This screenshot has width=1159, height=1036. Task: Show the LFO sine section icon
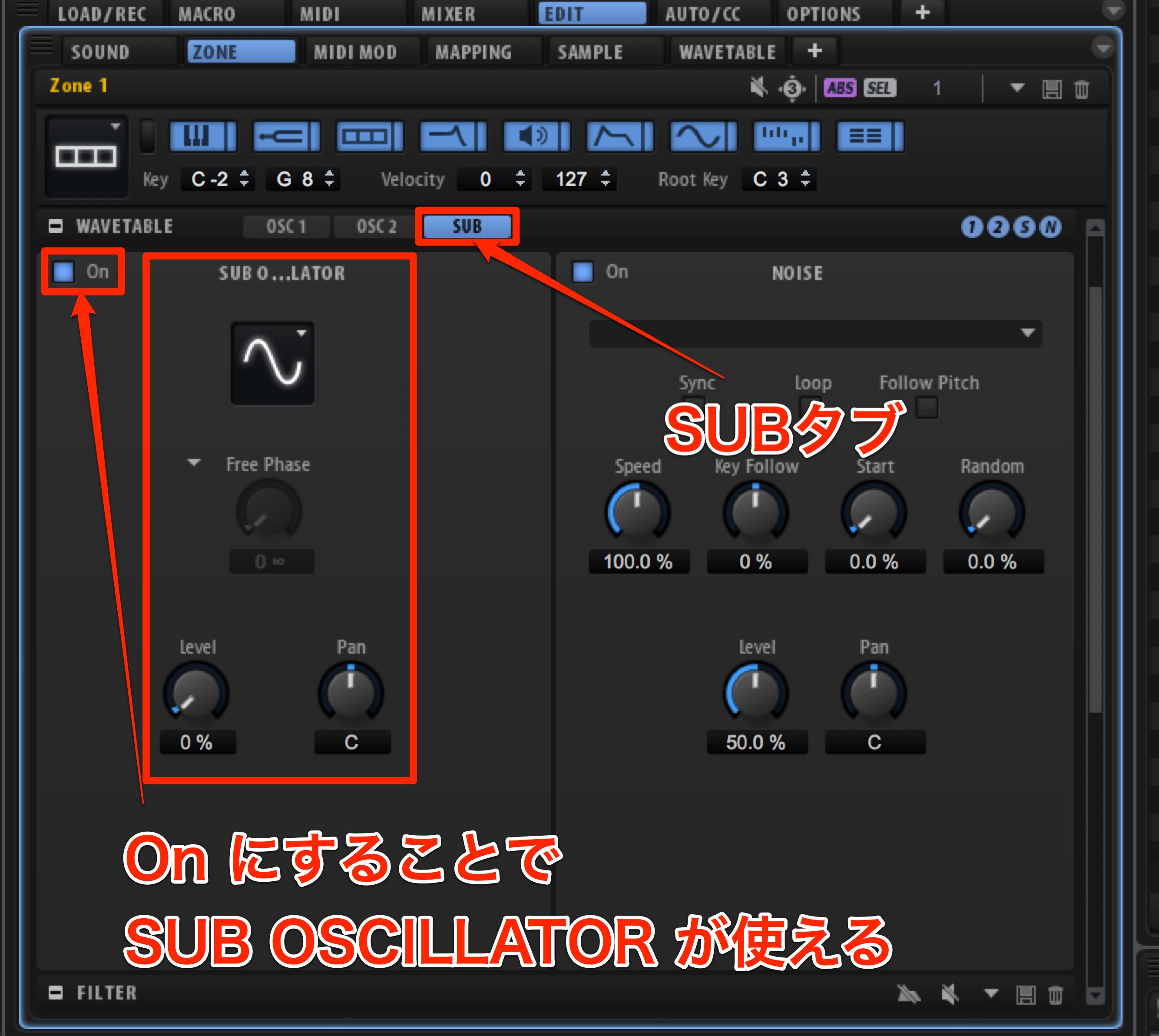click(x=703, y=136)
